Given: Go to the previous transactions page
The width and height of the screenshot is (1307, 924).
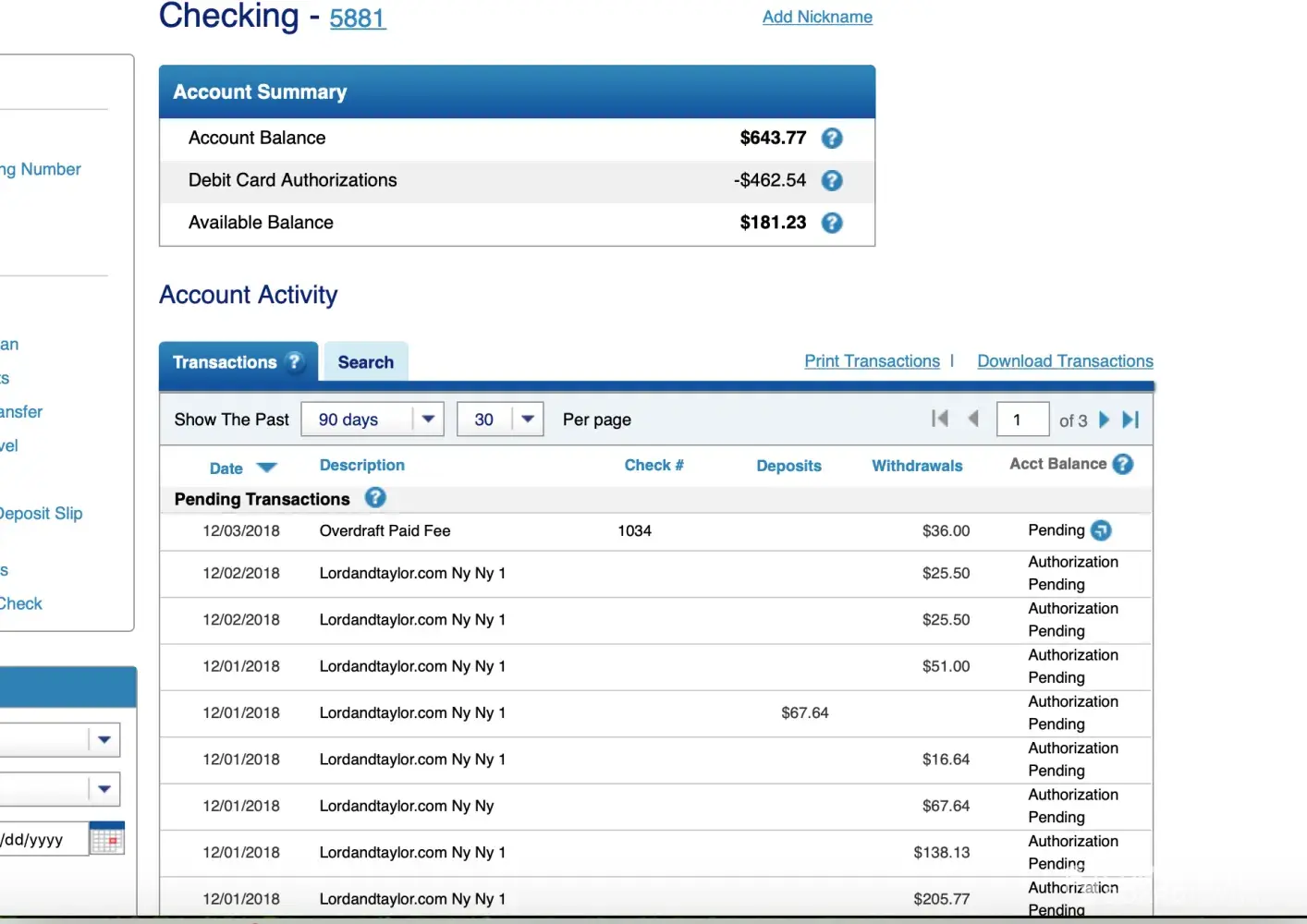Looking at the screenshot, I should point(972,419).
